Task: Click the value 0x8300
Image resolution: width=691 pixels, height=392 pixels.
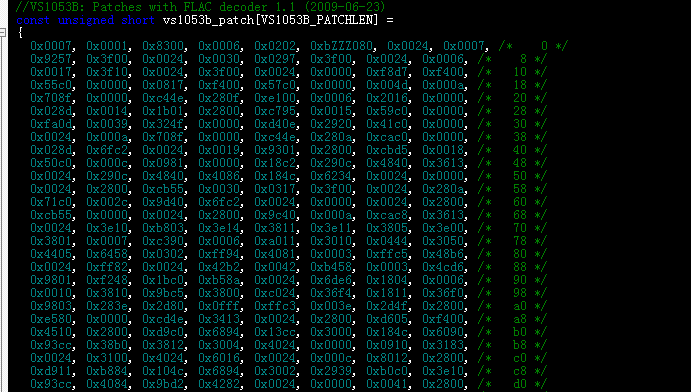Action: click(163, 46)
